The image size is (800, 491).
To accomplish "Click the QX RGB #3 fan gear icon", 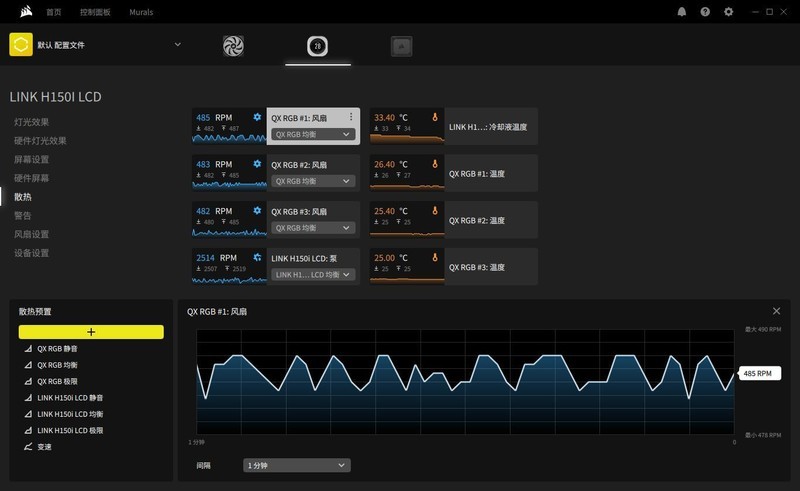I will 257,210.
